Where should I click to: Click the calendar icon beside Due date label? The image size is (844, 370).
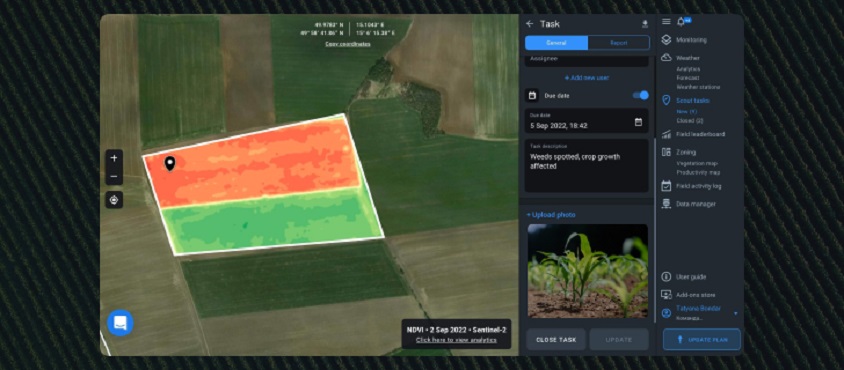(x=532, y=95)
